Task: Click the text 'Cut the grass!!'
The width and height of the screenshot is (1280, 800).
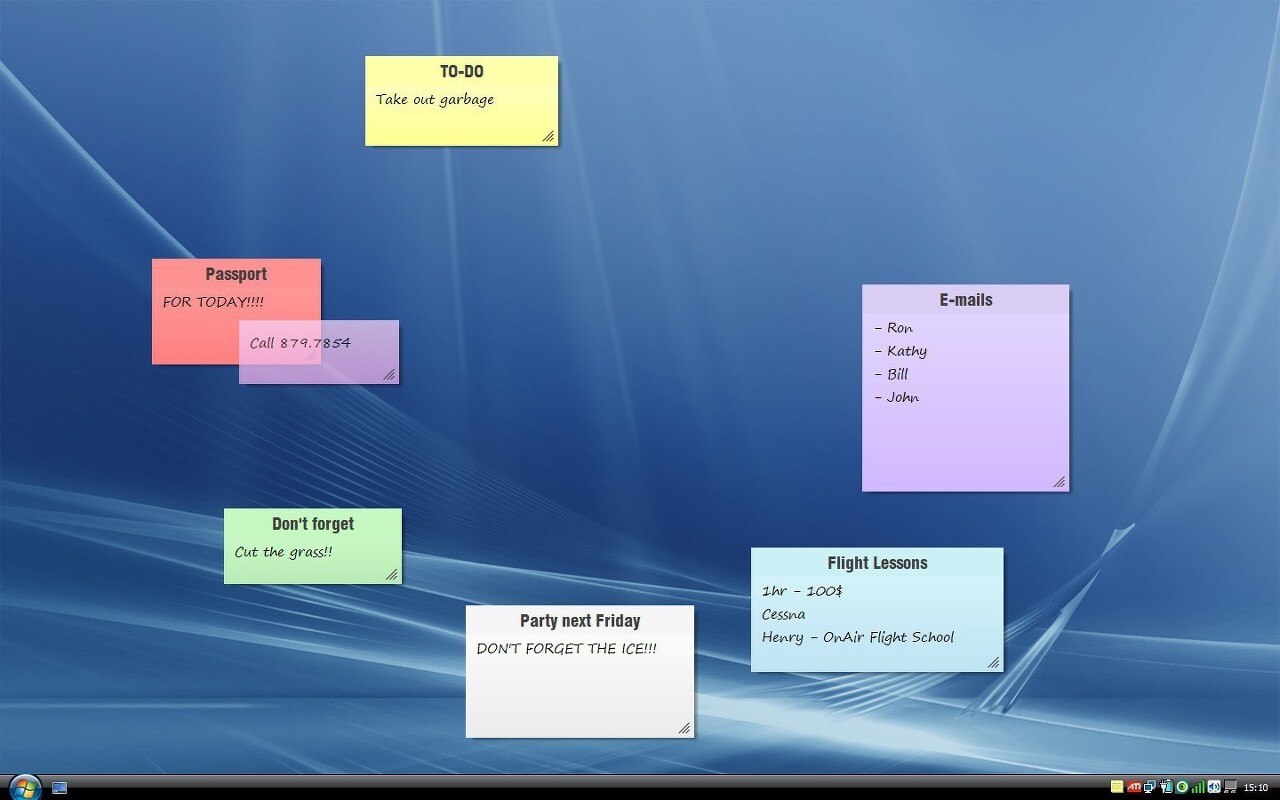Action: click(x=283, y=552)
